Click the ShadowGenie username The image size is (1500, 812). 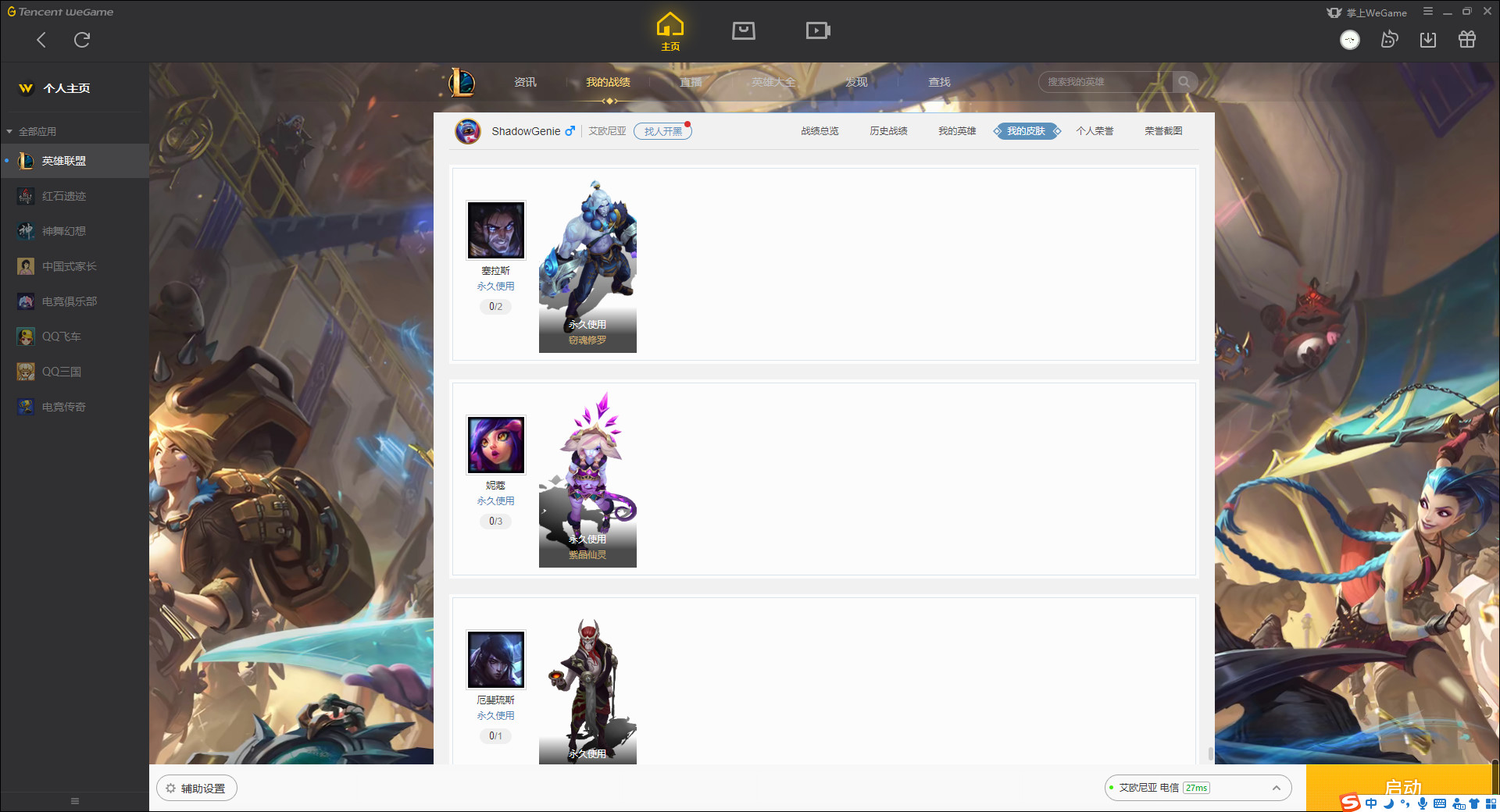pyautogui.click(x=526, y=131)
